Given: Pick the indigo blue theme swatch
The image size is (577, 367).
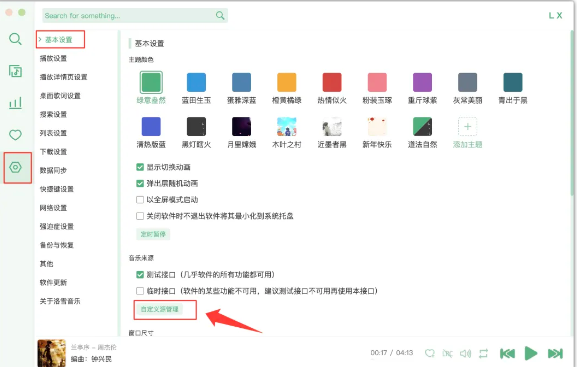Looking at the screenshot, I should (151, 127).
